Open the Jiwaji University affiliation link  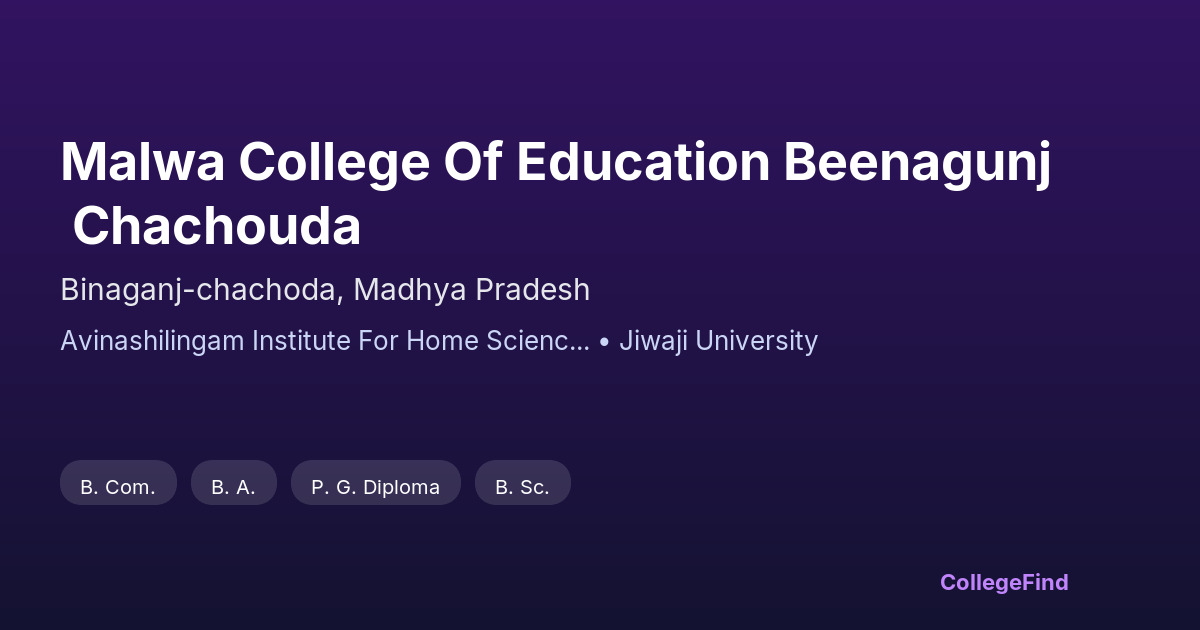click(x=718, y=341)
